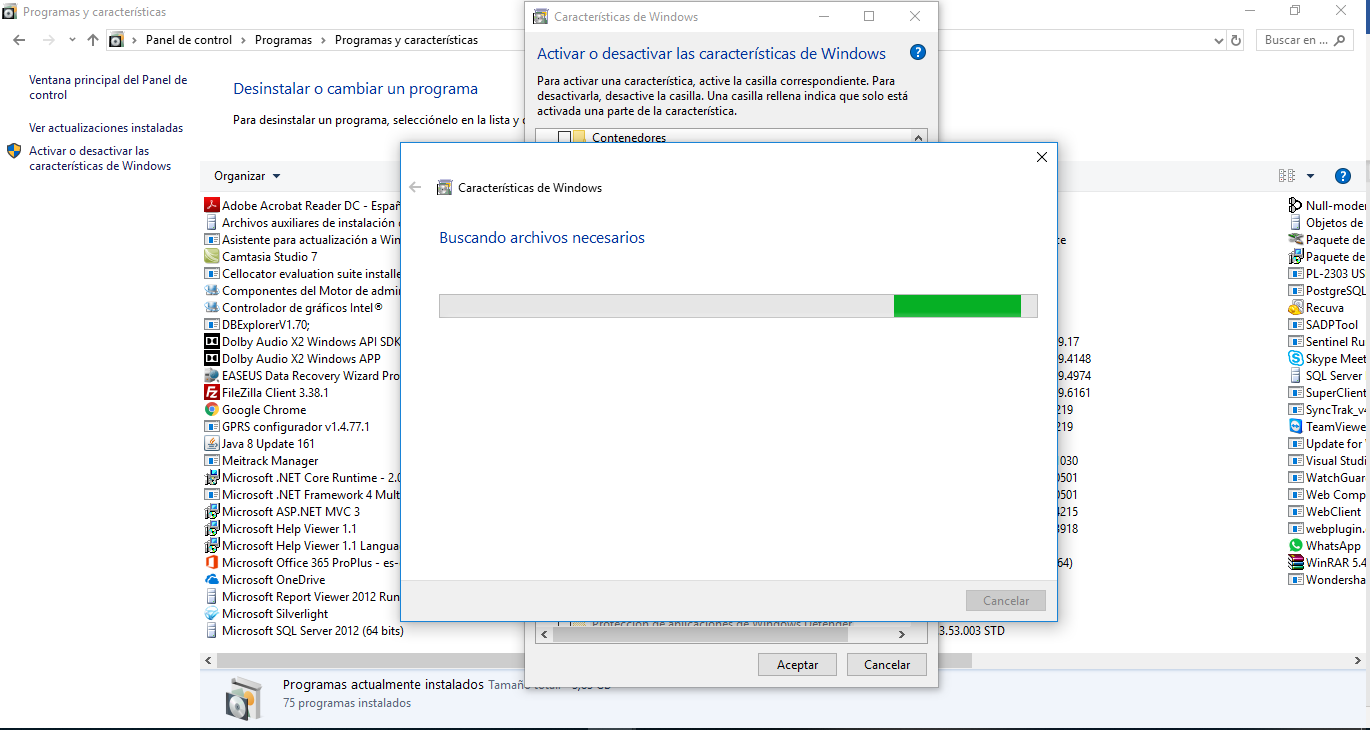Click Aceptar in Características de Windows dialog
Screen dimensions: 1370x730
click(x=798, y=664)
